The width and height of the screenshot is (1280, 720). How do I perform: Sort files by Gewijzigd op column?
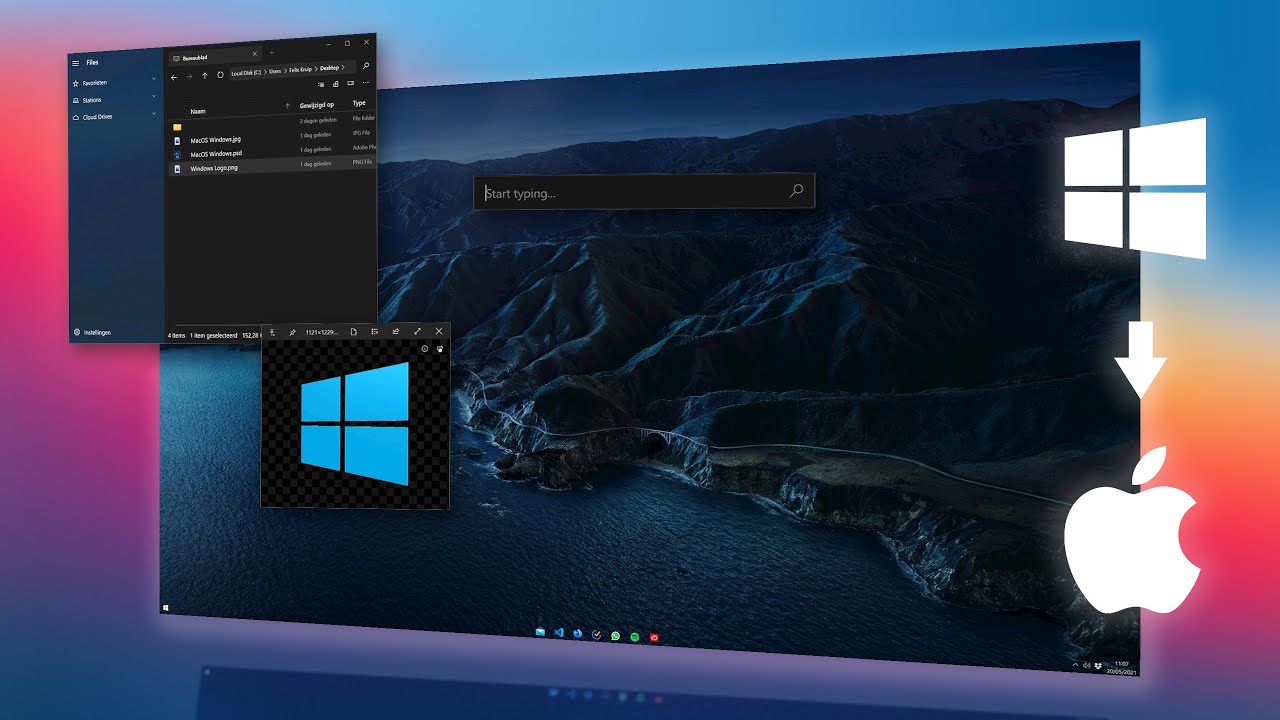(316, 105)
